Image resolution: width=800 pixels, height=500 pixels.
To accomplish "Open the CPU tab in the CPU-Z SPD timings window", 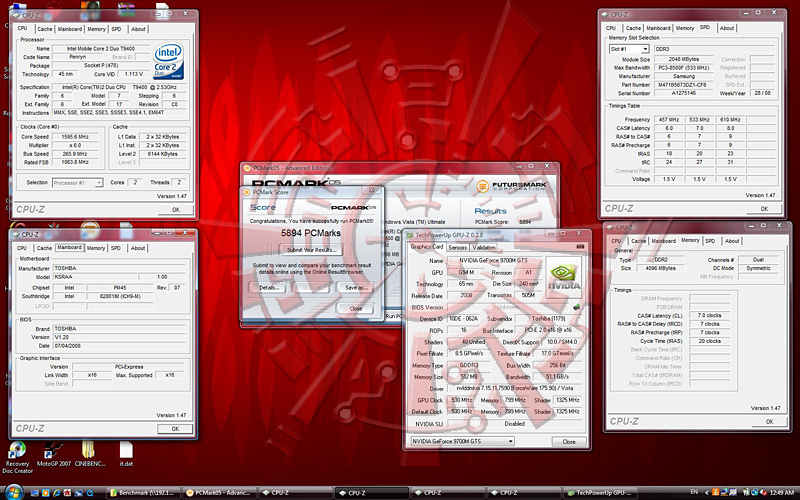I will click(611, 29).
